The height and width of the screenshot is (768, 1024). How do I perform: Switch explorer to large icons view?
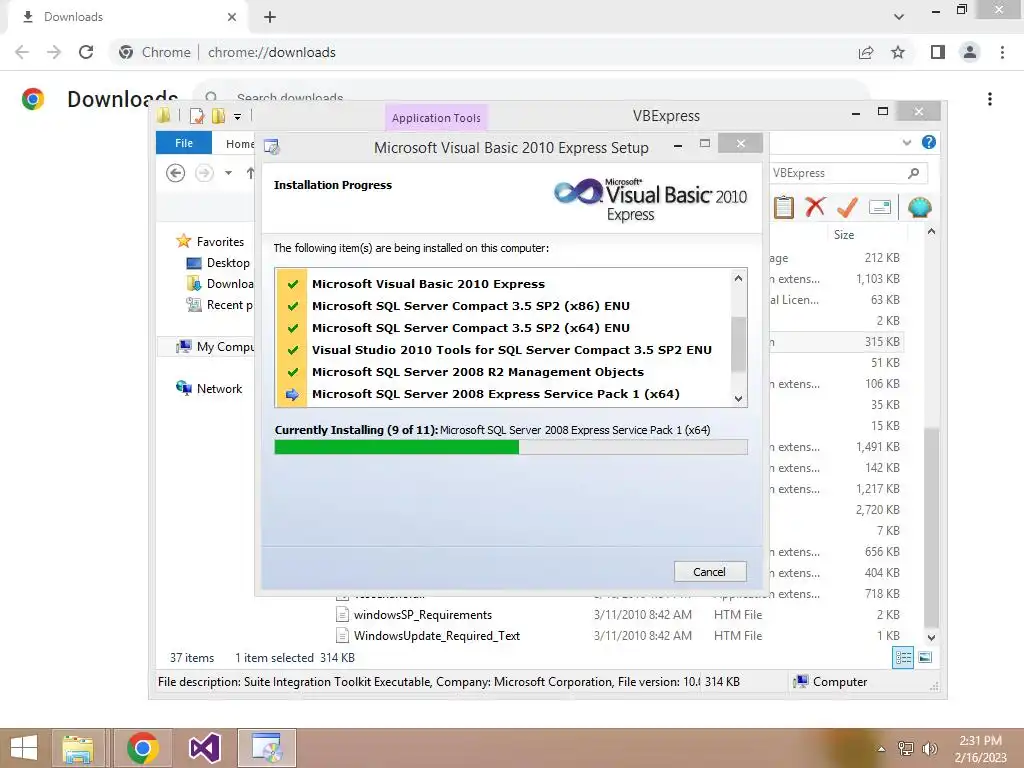tap(925, 658)
